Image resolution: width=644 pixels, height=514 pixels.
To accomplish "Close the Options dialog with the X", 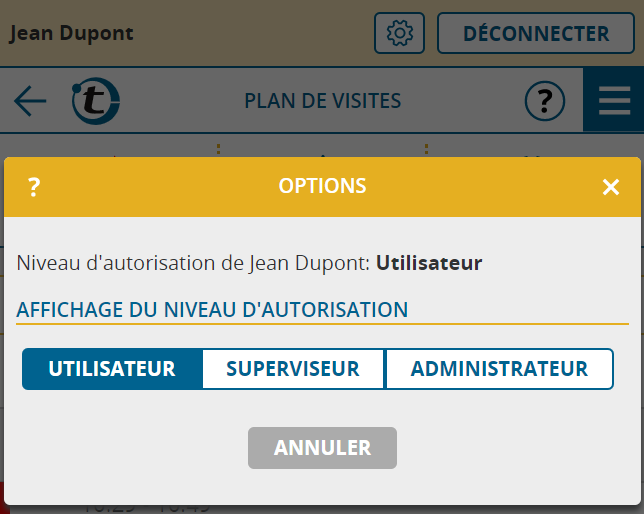I will coord(611,187).
